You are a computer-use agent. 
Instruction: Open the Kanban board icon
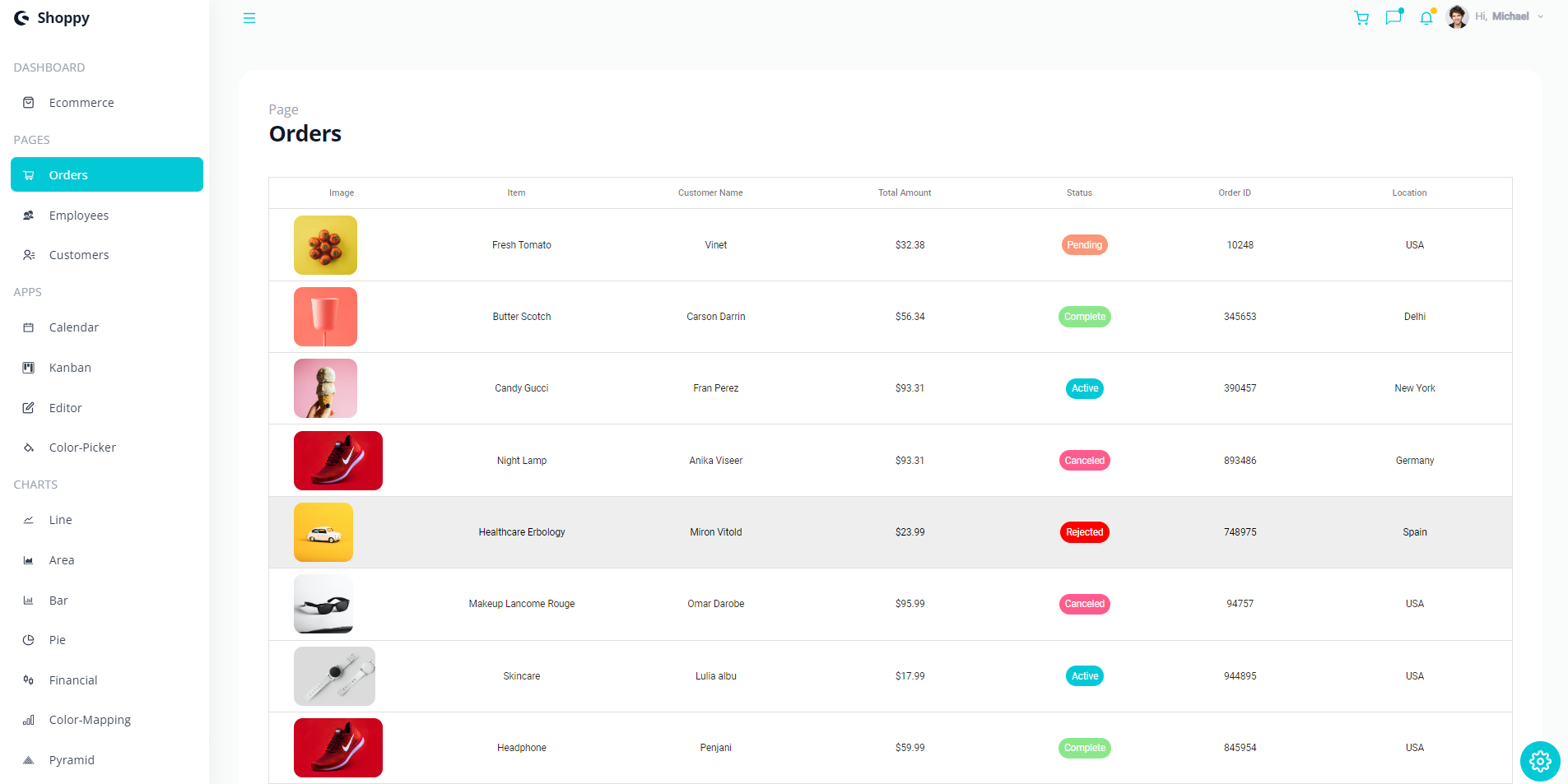tap(29, 367)
